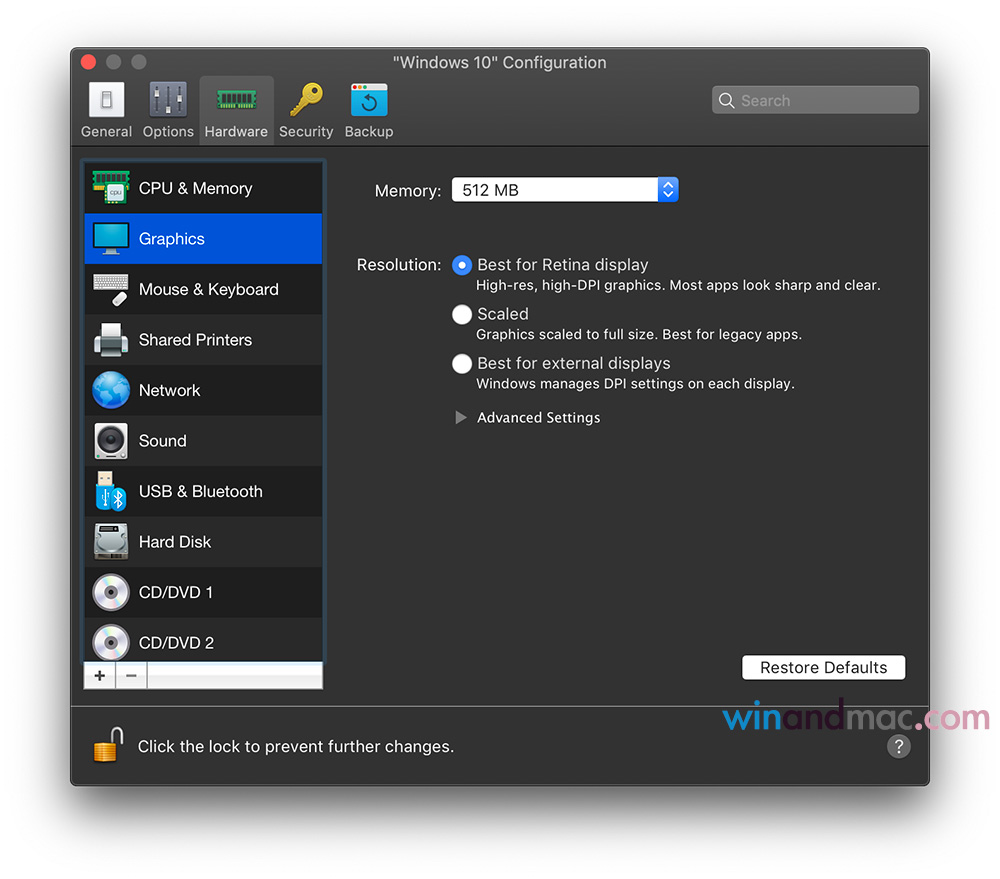Switch to the General tab
The height and width of the screenshot is (879, 1000).
[107, 110]
